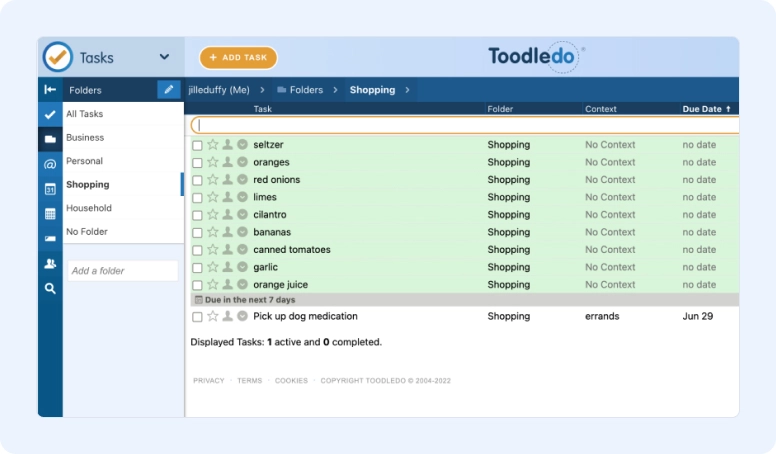Screen dimensions: 776x454
Task: Open the Privacy footer link
Action: coord(208,381)
